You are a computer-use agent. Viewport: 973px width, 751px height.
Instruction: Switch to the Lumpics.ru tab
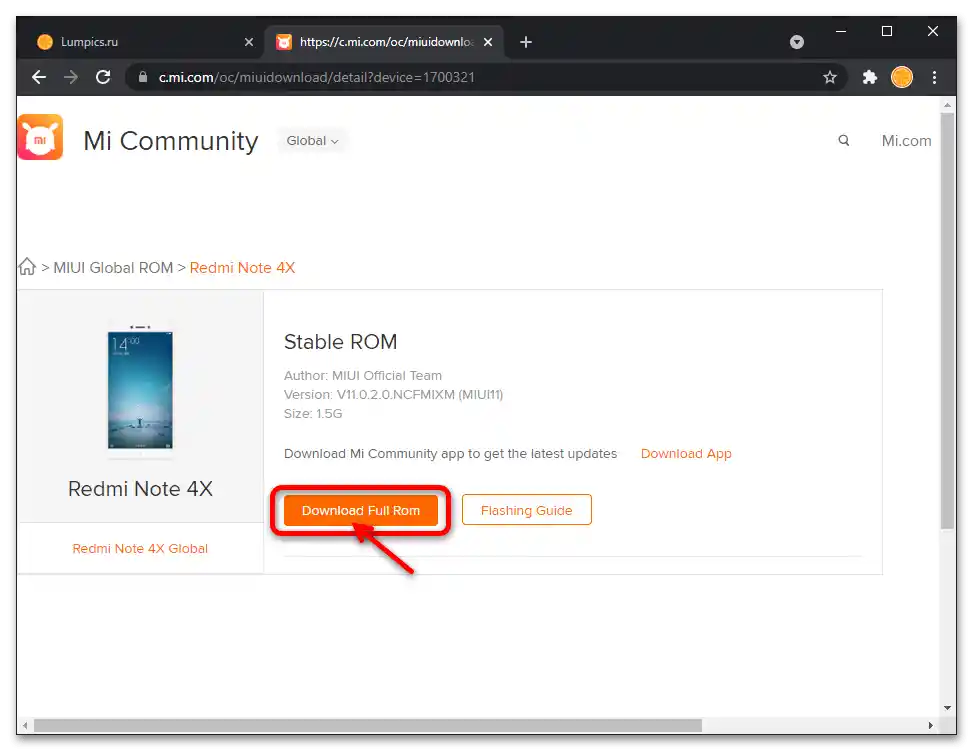[x=144, y=42]
